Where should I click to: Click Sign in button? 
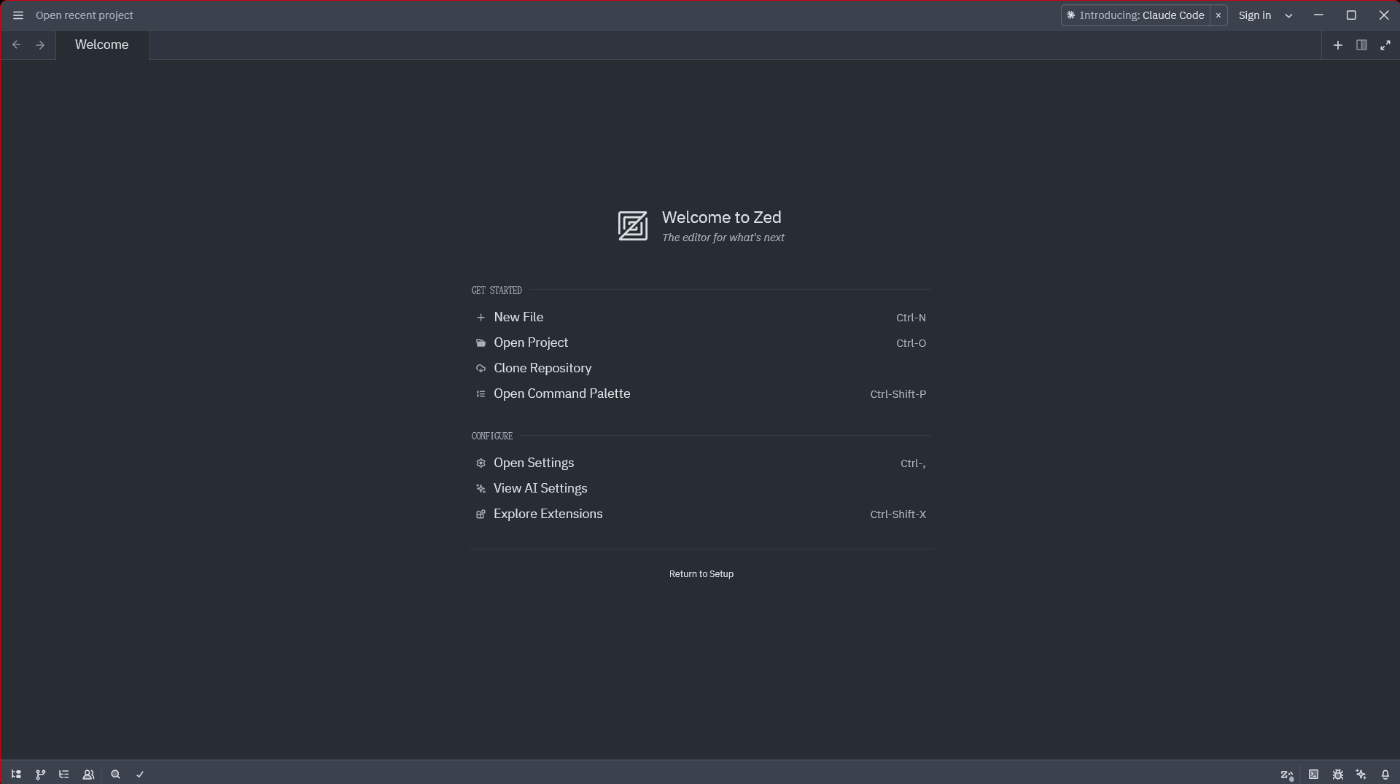point(1254,15)
